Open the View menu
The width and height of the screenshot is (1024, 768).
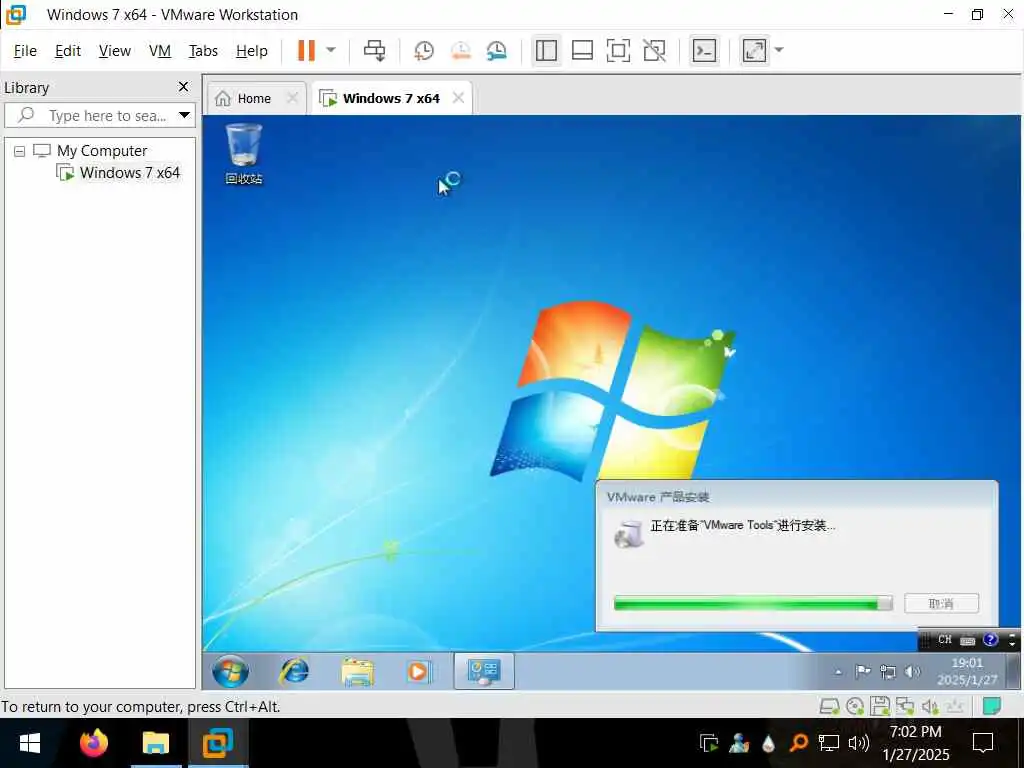115,51
